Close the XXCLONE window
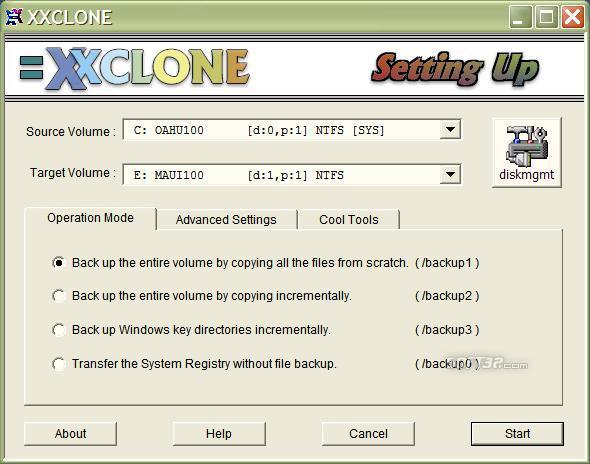The width and height of the screenshot is (590, 464). point(573,17)
